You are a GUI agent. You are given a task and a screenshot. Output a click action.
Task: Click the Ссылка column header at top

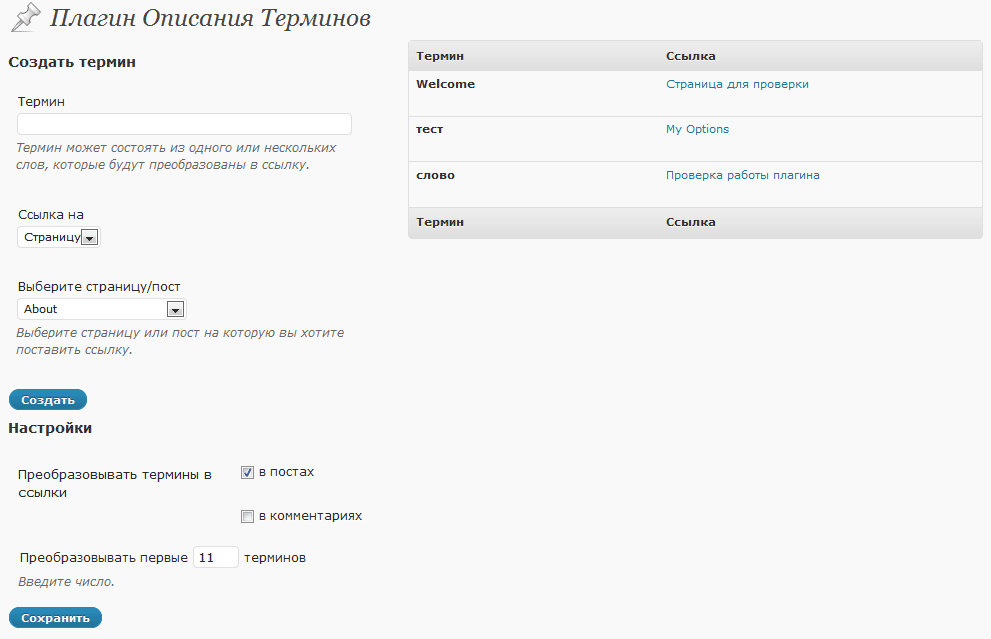[690, 56]
